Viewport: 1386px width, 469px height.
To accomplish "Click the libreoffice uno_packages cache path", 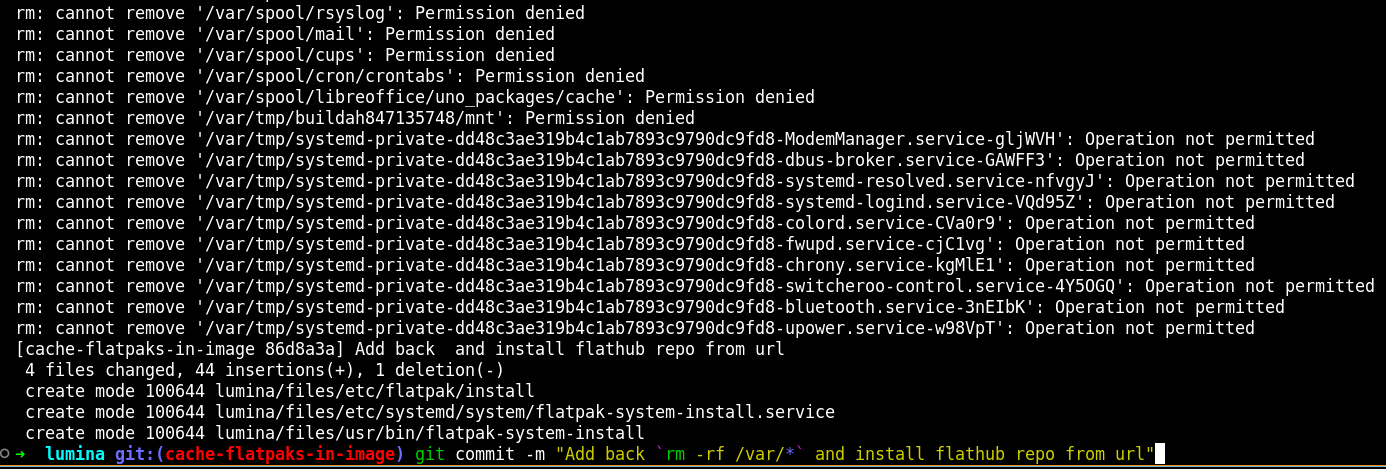I will (x=400, y=98).
